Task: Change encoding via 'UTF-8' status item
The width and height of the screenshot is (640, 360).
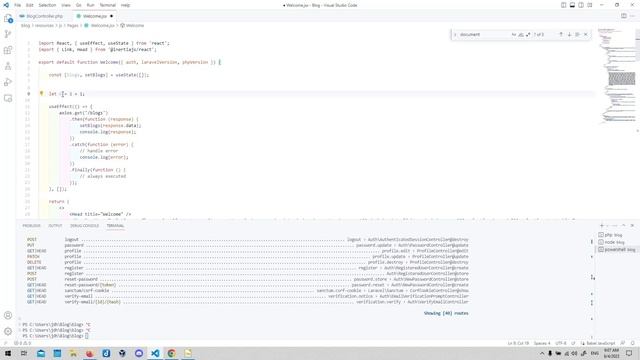Action: tap(561, 343)
